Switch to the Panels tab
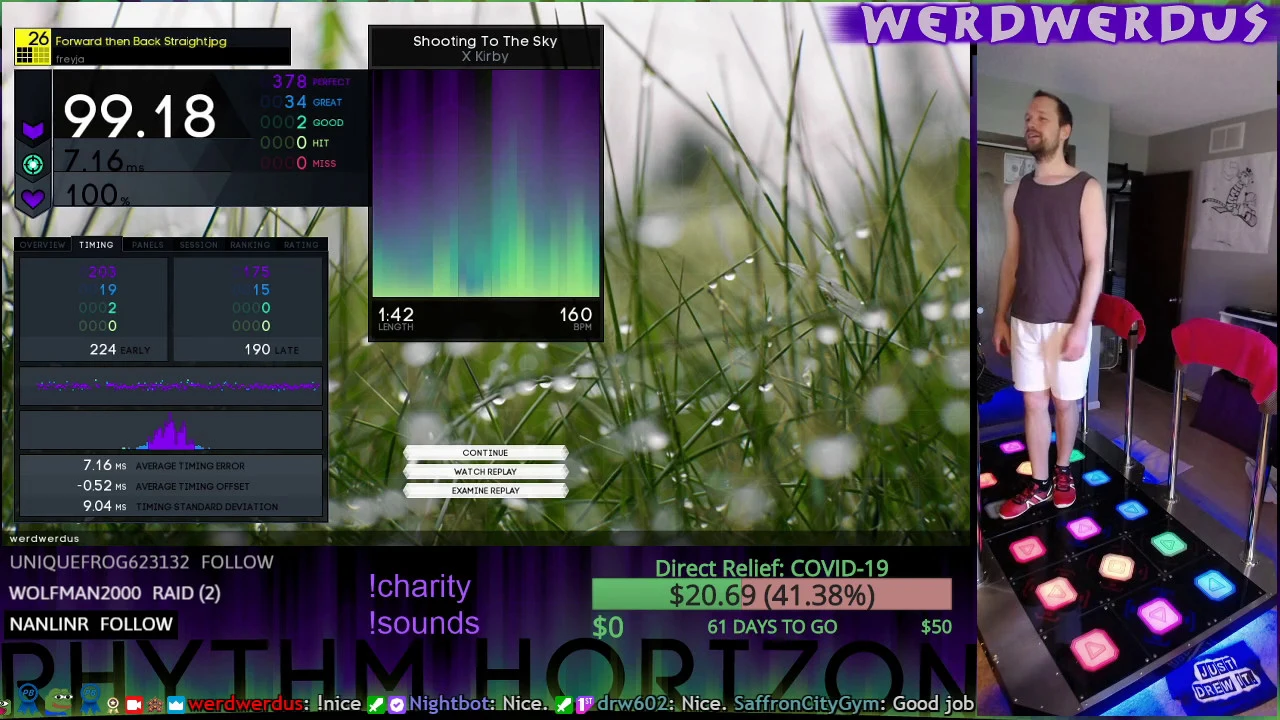This screenshot has height=720, width=1280. click(147, 245)
